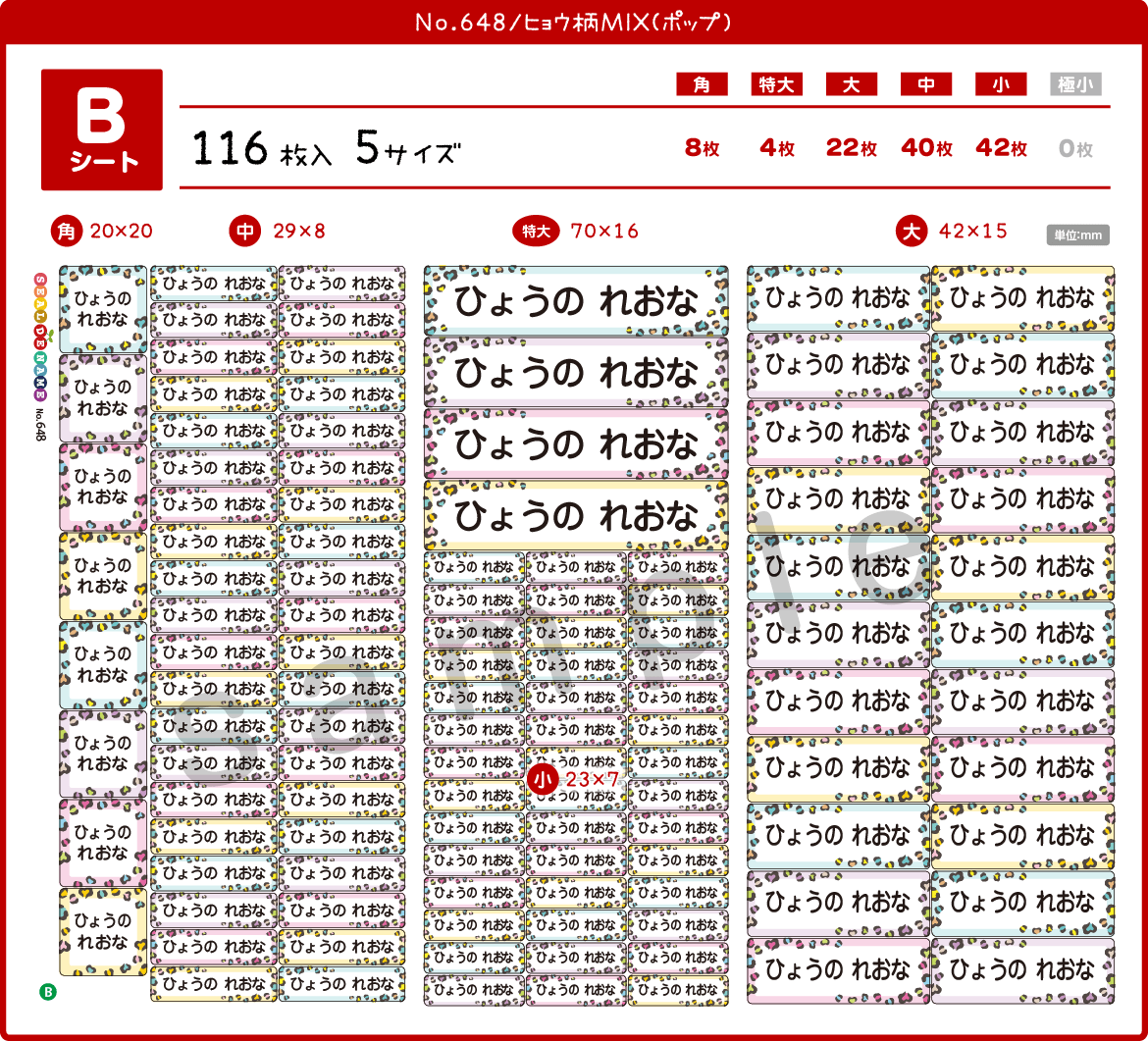Click the 単位:mm unit label
The width and height of the screenshot is (1148, 1041).
(x=1077, y=235)
